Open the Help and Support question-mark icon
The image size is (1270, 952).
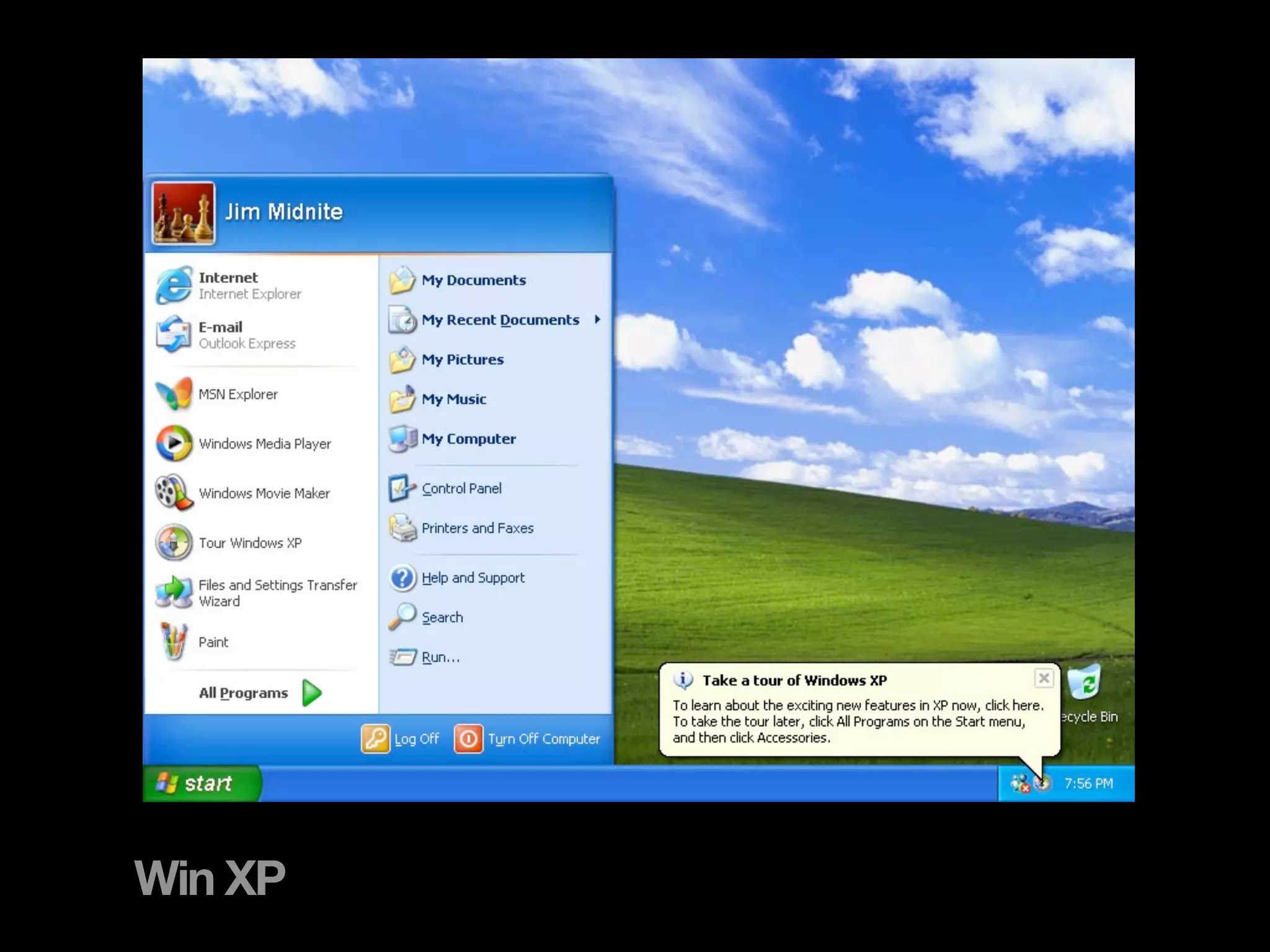coord(402,578)
